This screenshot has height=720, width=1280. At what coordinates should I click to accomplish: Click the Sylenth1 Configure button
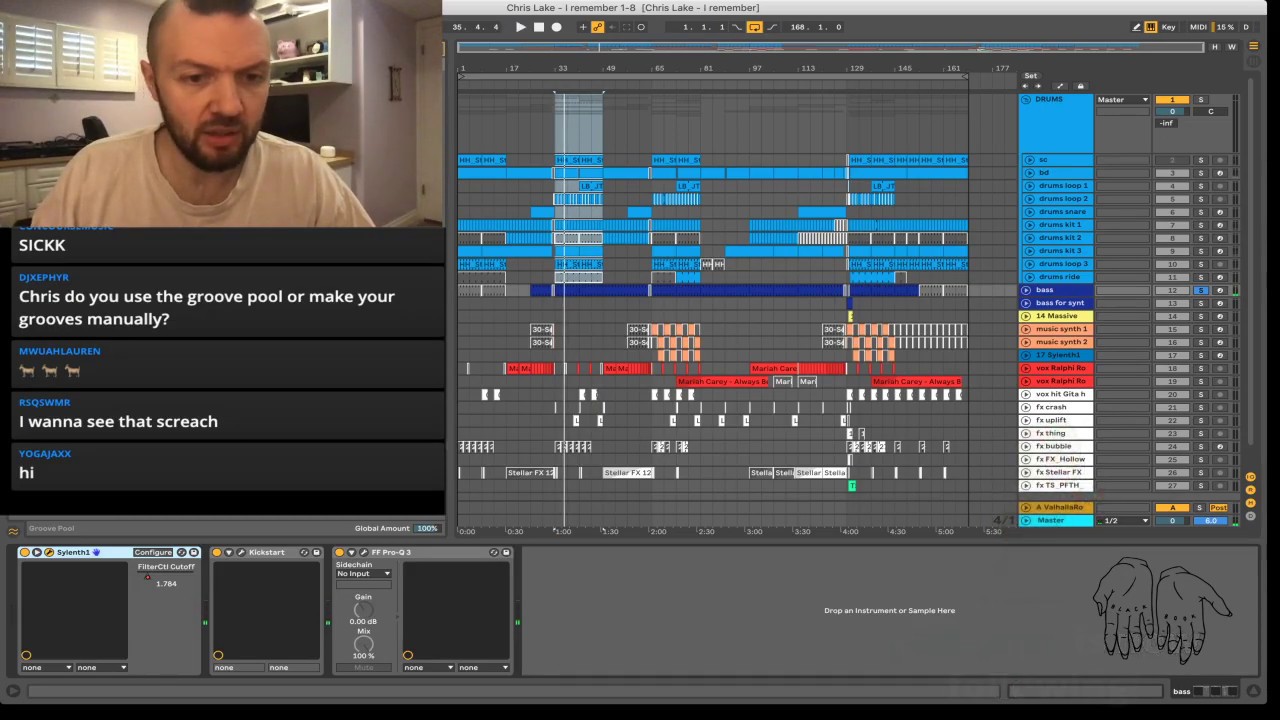click(153, 552)
